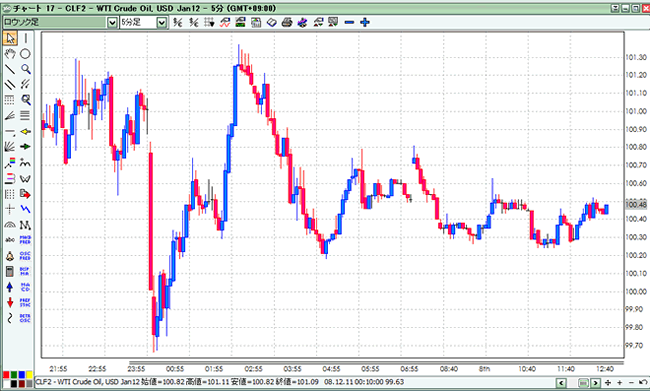Click the PREF STHC indicator button
Viewport: 650px width, 391px height.
pyautogui.click(x=25, y=302)
